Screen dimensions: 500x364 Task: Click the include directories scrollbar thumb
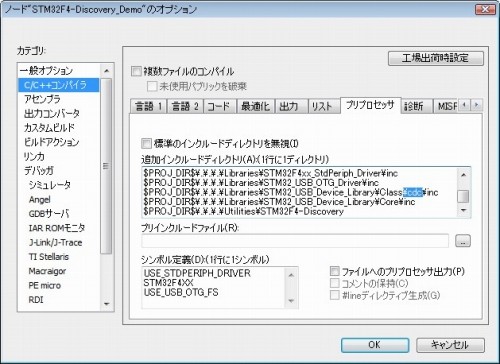(463, 196)
